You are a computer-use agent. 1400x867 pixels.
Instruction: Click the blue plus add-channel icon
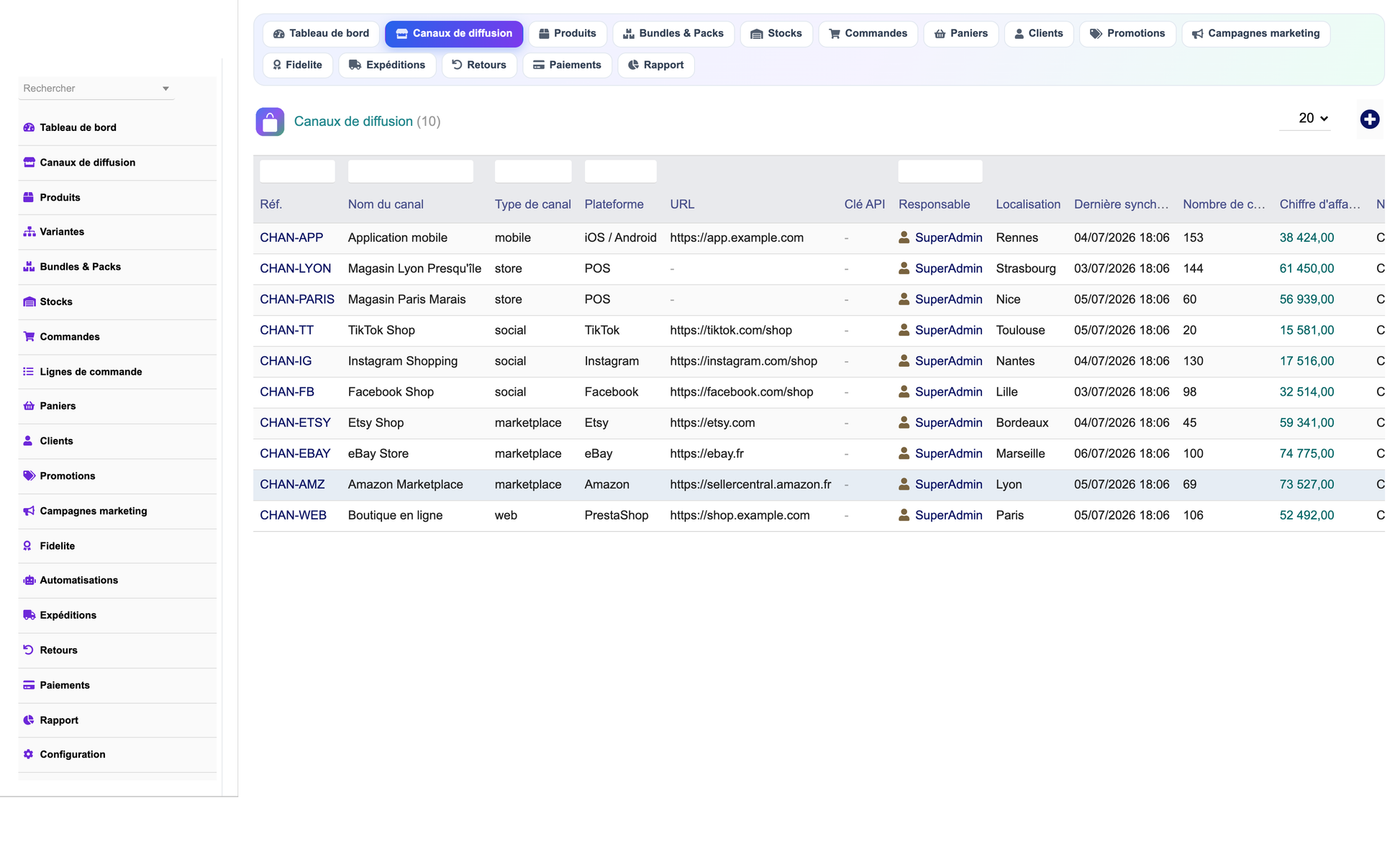pos(1369,119)
